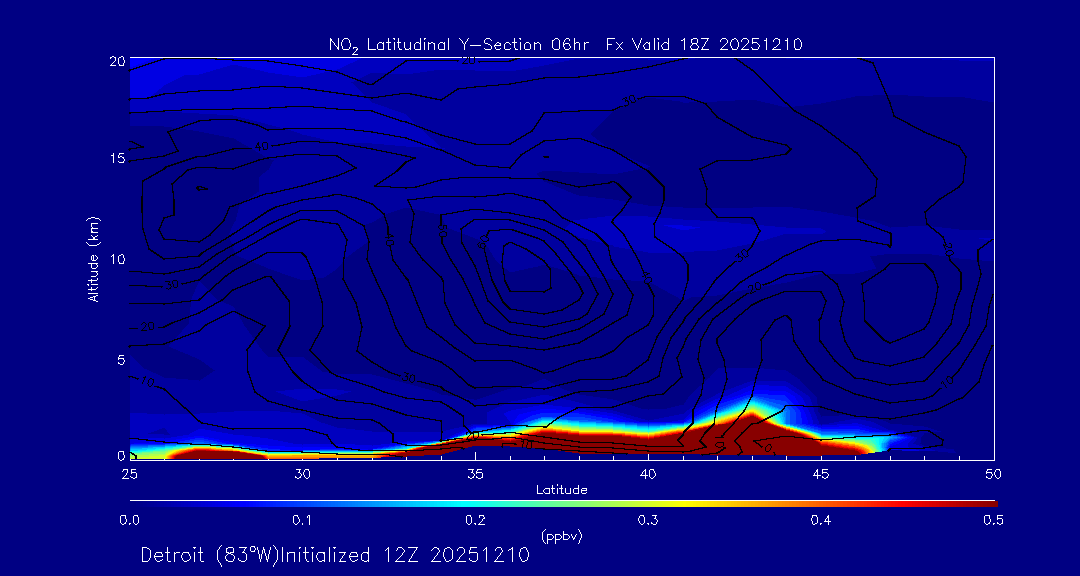
Task: Click color bar scale label 0.4
Action: 821,520
